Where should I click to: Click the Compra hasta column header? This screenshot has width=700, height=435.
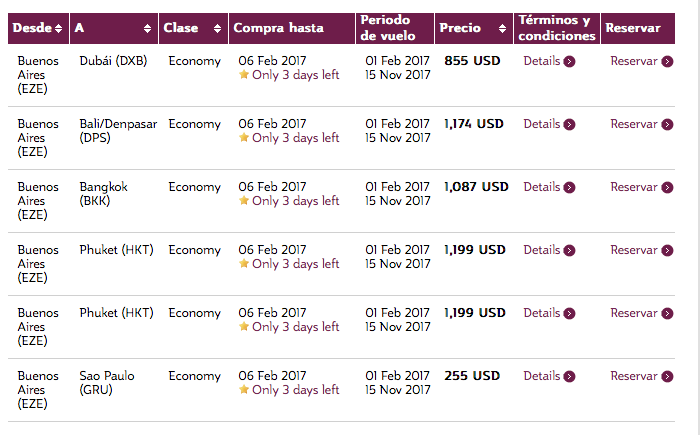tap(279, 28)
